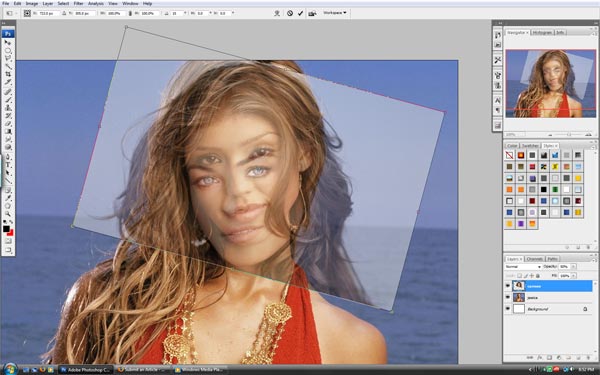Viewport: 600px width, 375px height.
Task: Adjust the Navigator zoom slider
Action: [569, 135]
